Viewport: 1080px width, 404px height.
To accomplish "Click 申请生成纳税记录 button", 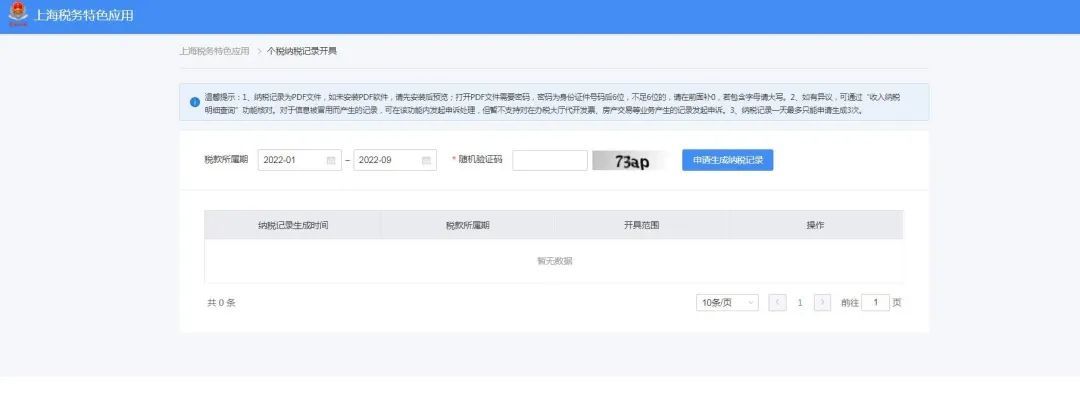I will pos(727,160).
